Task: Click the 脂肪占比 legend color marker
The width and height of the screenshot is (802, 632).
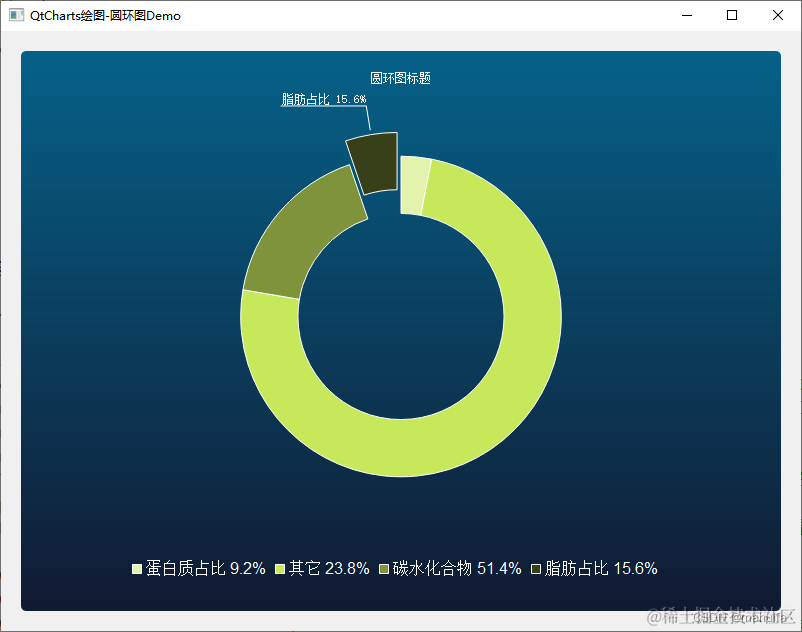Action: point(536,569)
